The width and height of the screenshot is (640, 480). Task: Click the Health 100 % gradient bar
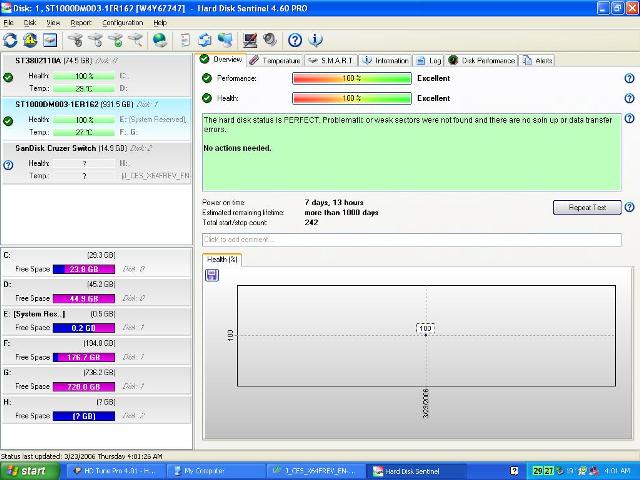pyautogui.click(x=351, y=98)
